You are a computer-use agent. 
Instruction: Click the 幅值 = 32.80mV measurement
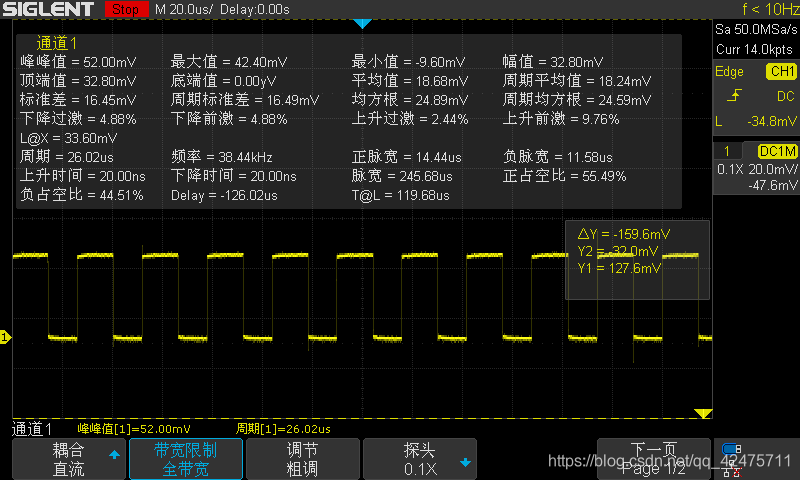point(553,62)
